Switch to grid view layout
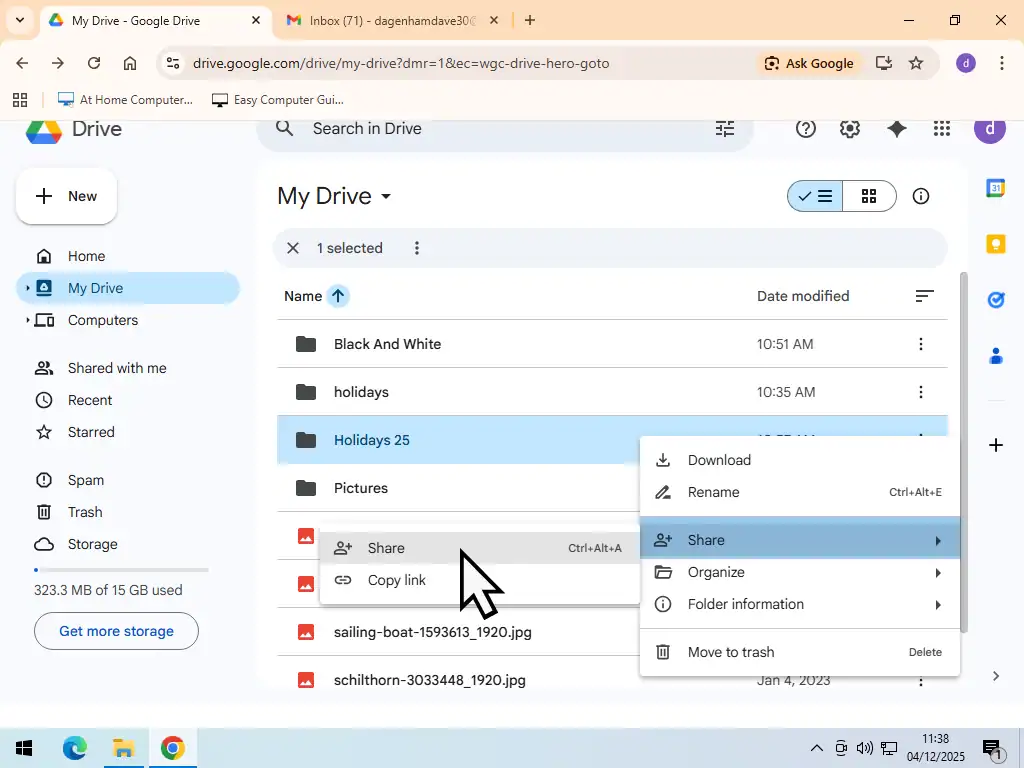Screen dimensions: 1024x768 pyautogui.click(x=868, y=196)
